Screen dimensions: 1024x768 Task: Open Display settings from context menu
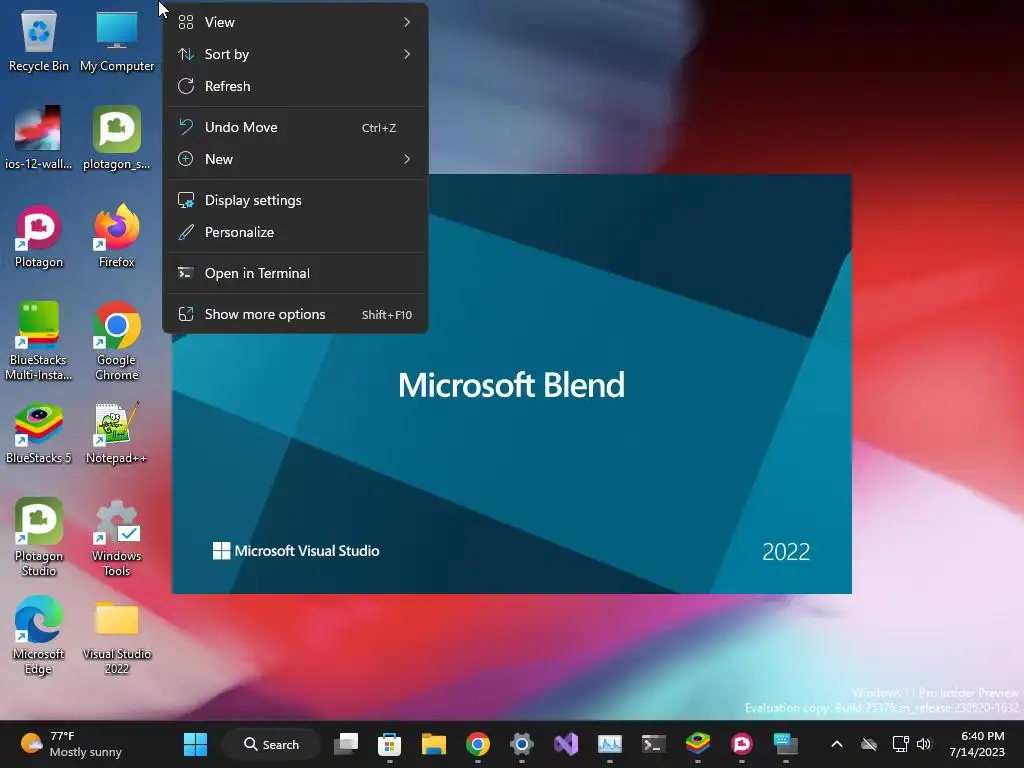coord(295,200)
